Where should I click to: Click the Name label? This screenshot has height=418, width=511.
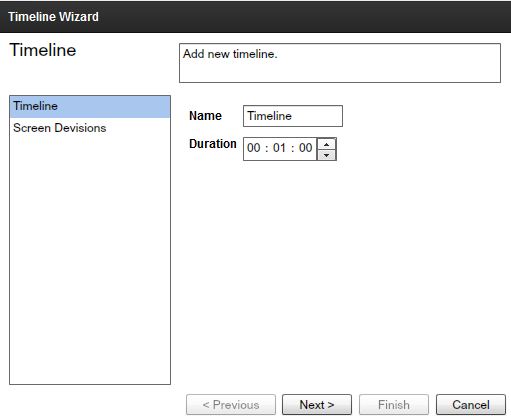pos(205,116)
